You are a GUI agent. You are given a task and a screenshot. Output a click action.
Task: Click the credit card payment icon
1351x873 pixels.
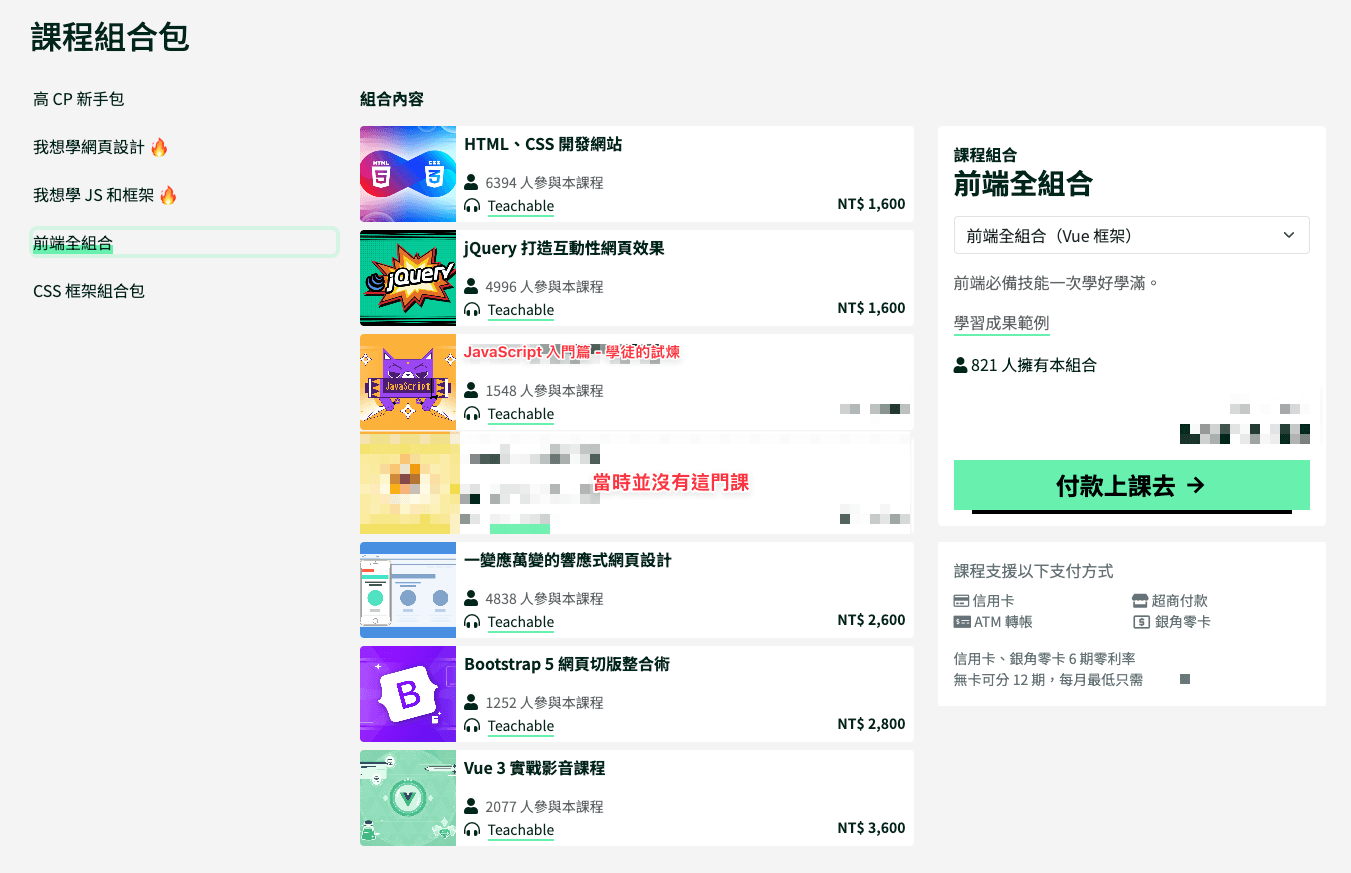961,601
